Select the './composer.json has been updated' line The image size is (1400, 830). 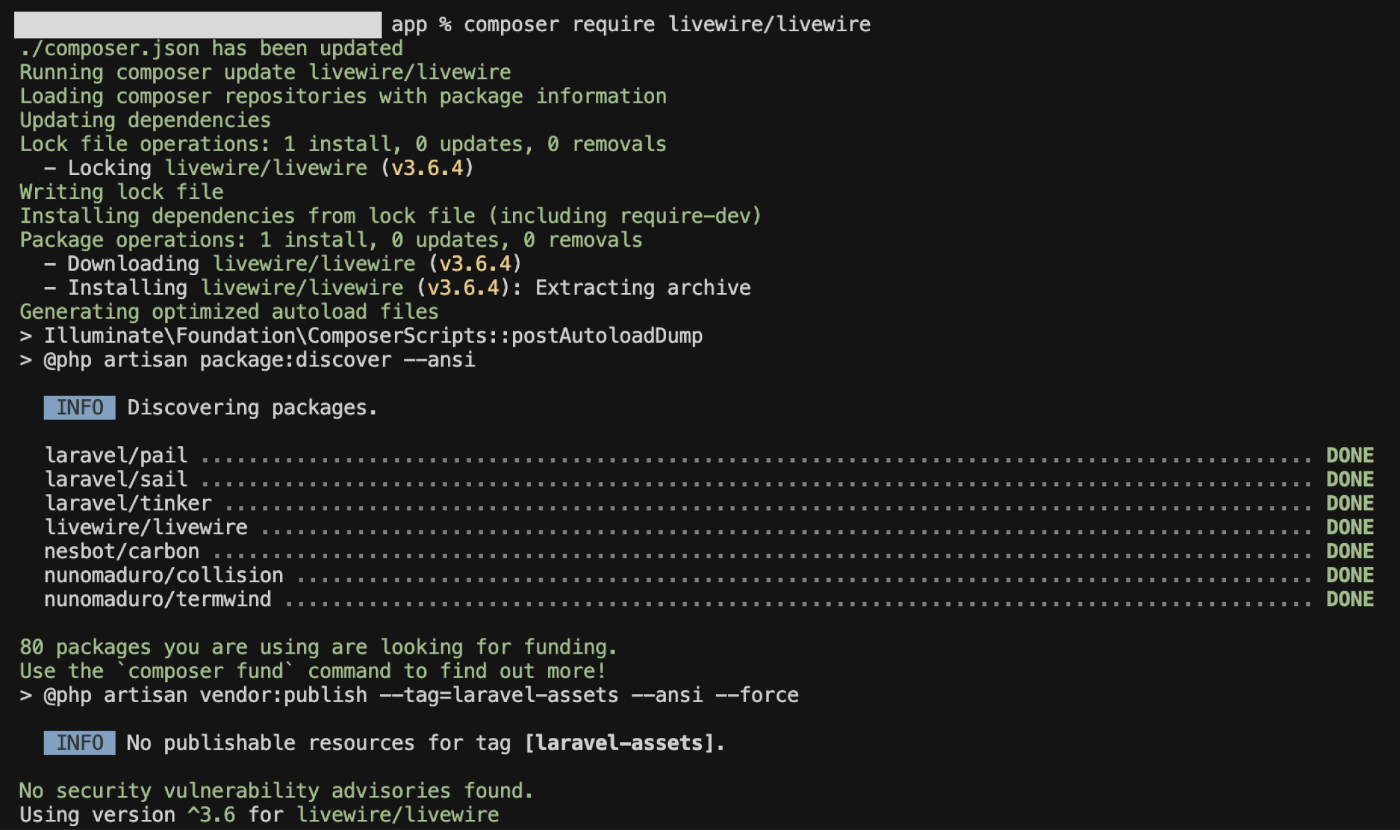click(211, 48)
